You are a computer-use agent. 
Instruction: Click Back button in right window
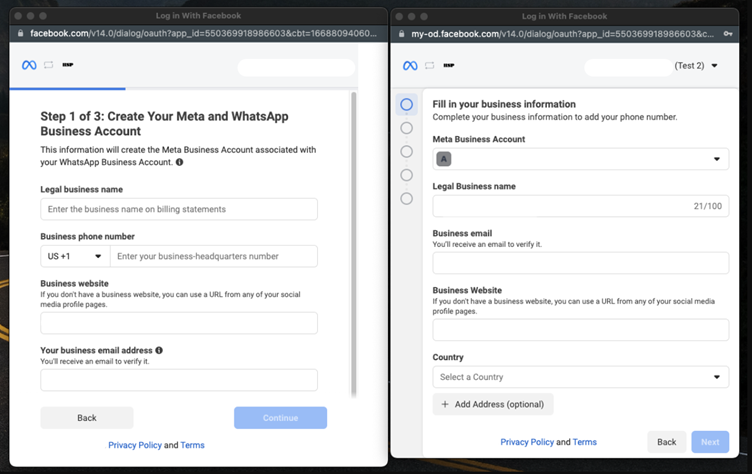667,442
